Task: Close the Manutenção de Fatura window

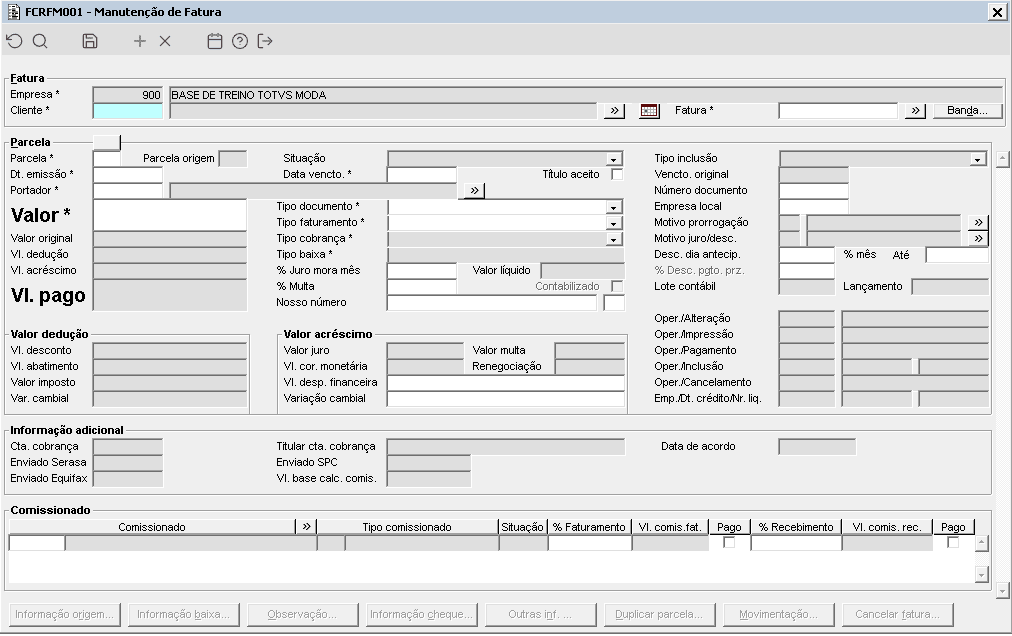Action: point(997,12)
